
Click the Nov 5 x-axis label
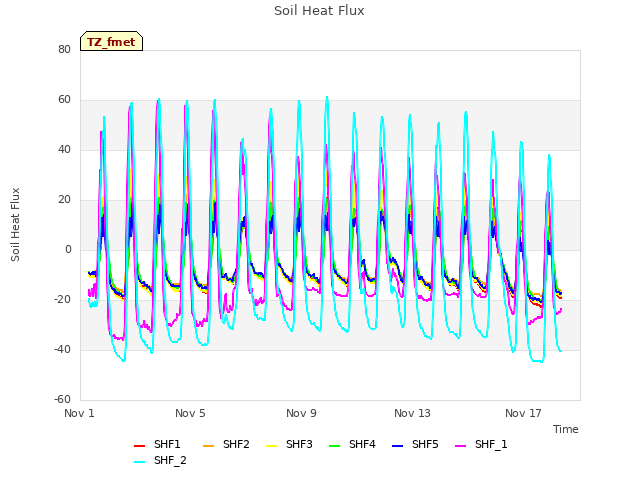pyautogui.click(x=190, y=413)
